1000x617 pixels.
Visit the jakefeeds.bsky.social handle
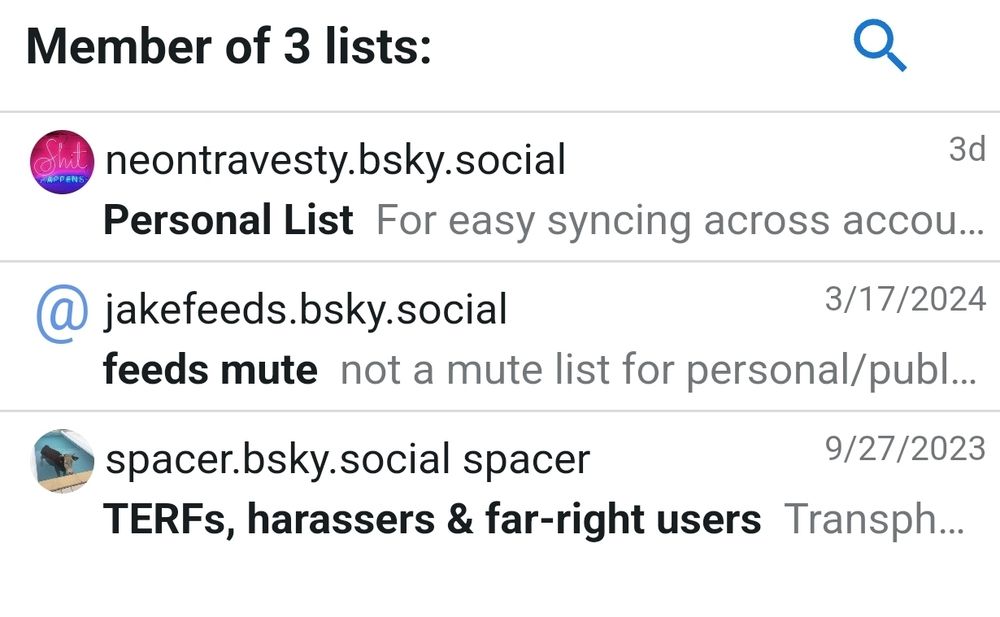(x=306, y=310)
